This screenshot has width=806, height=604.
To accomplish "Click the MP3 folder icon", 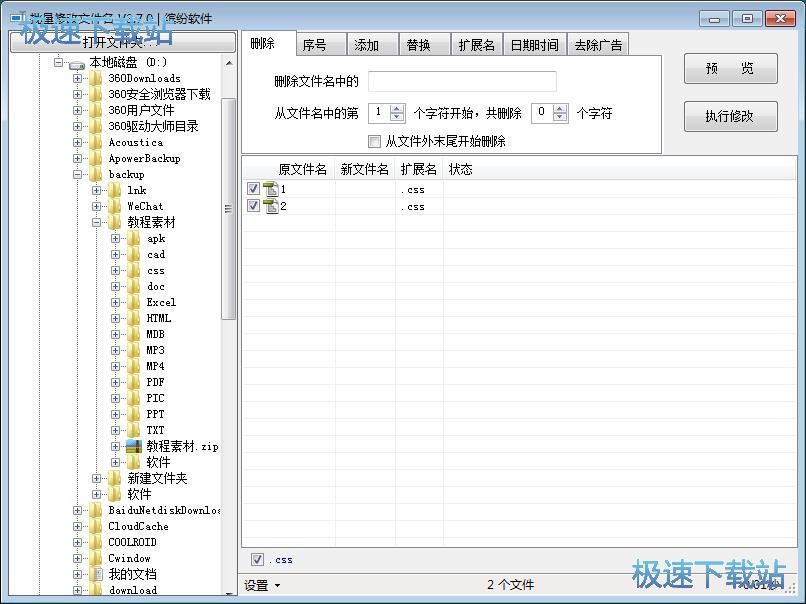I will point(134,350).
